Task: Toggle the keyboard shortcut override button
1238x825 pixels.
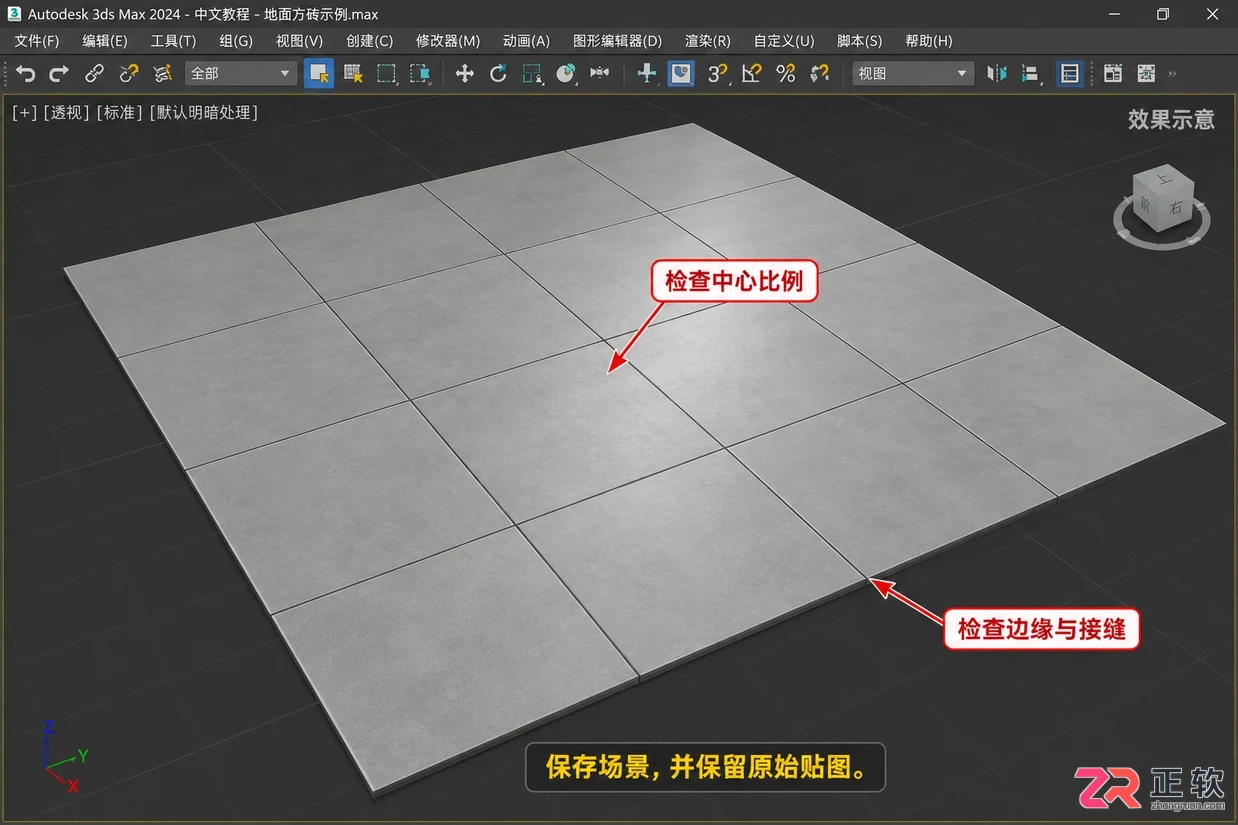Action: click(x=681, y=73)
